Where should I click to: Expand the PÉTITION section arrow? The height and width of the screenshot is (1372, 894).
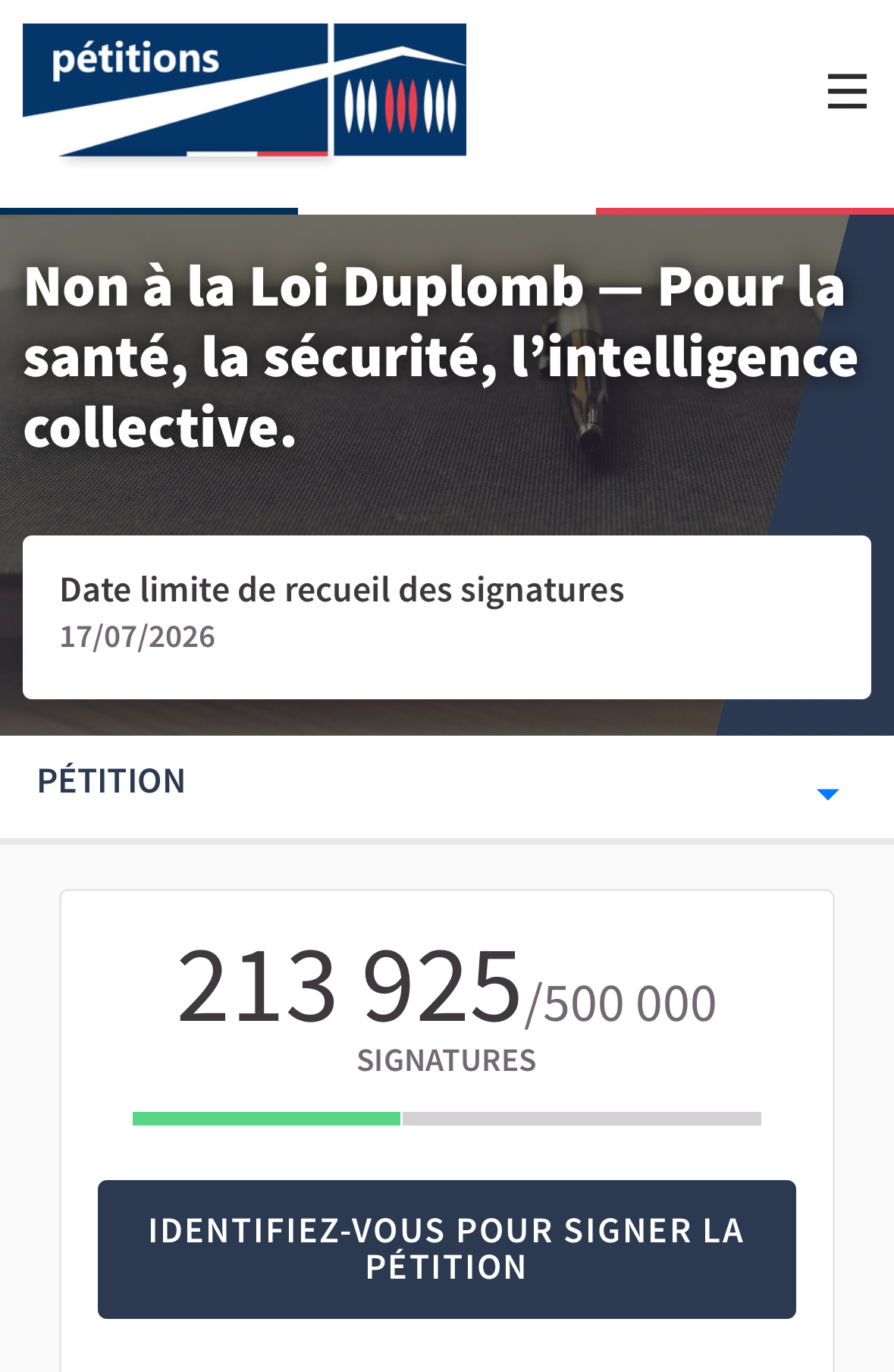coord(827,794)
